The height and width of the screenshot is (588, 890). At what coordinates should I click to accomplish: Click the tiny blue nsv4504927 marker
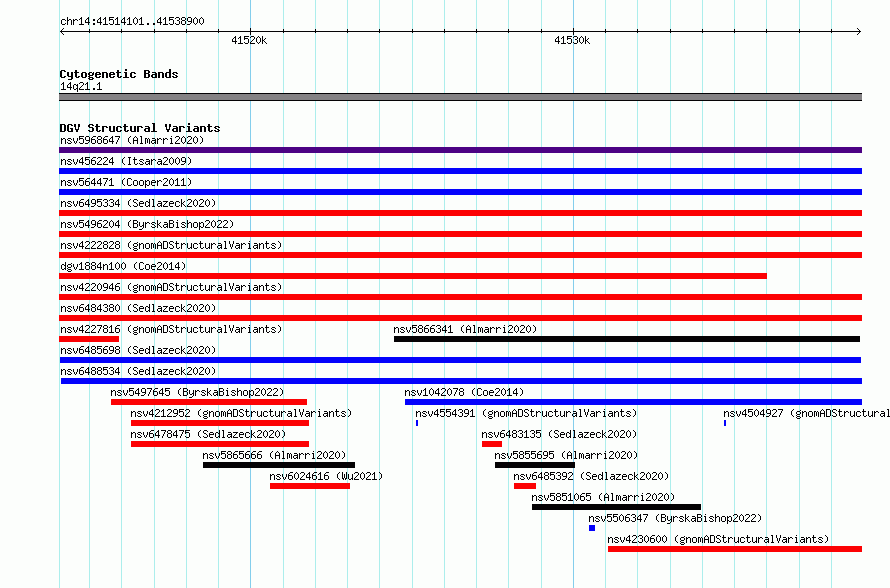pos(725,423)
